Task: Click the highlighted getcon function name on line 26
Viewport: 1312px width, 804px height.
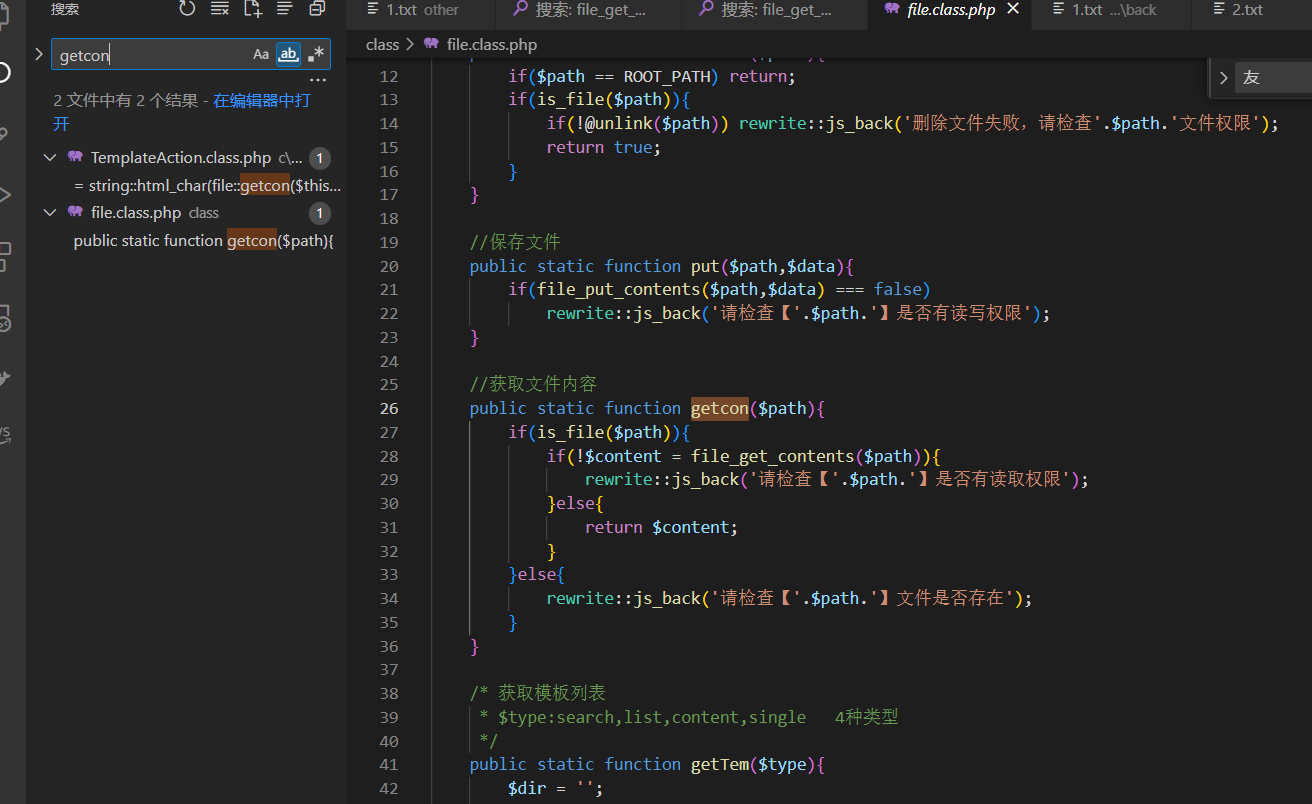Action: click(719, 408)
